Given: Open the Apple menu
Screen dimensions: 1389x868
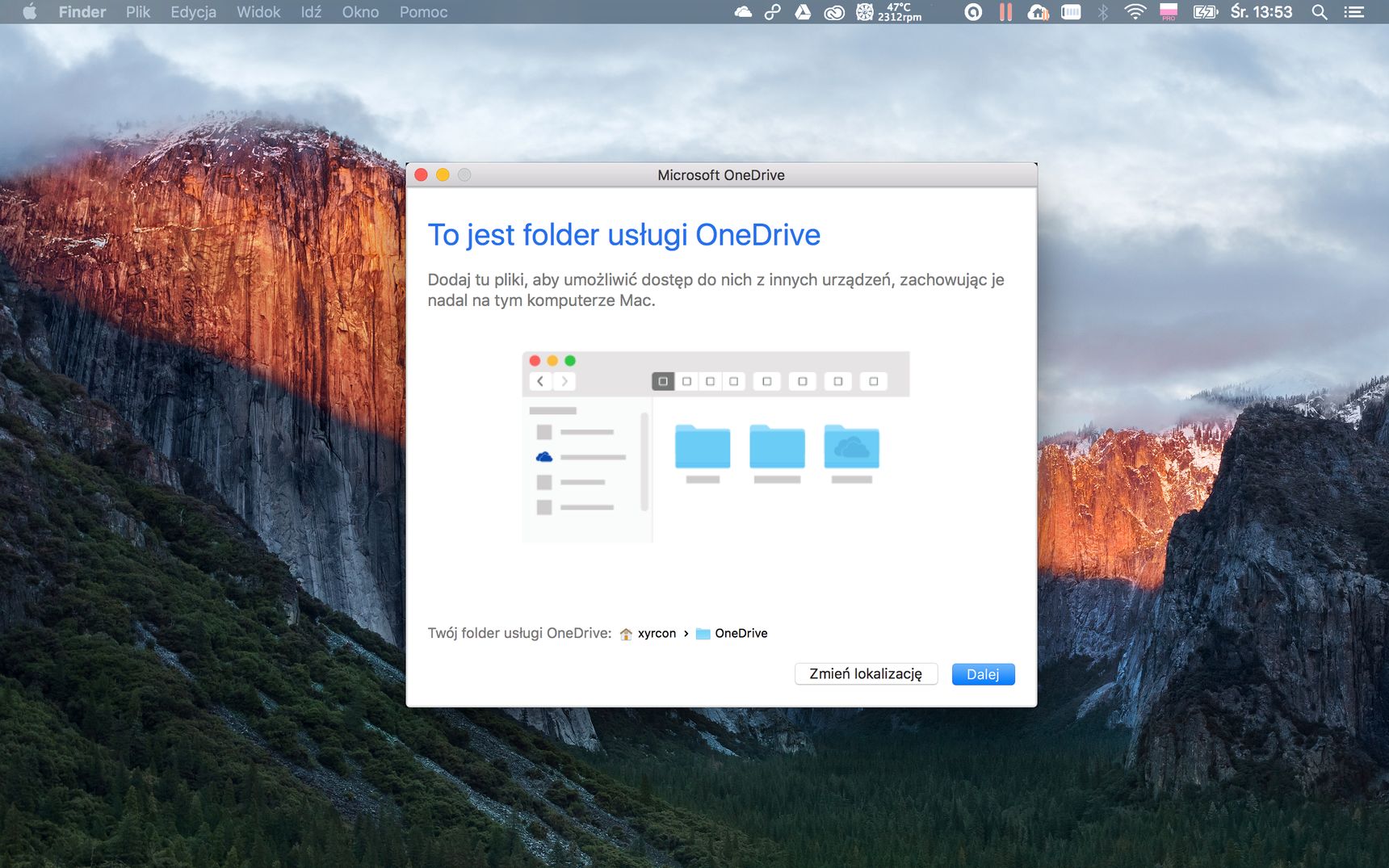Looking at the screenshot, I should 30,12.
